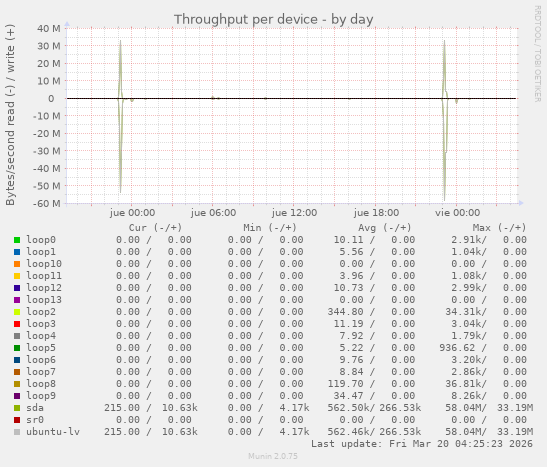
Task: Click the 'sda' device name
Action: tap(35, 408)
